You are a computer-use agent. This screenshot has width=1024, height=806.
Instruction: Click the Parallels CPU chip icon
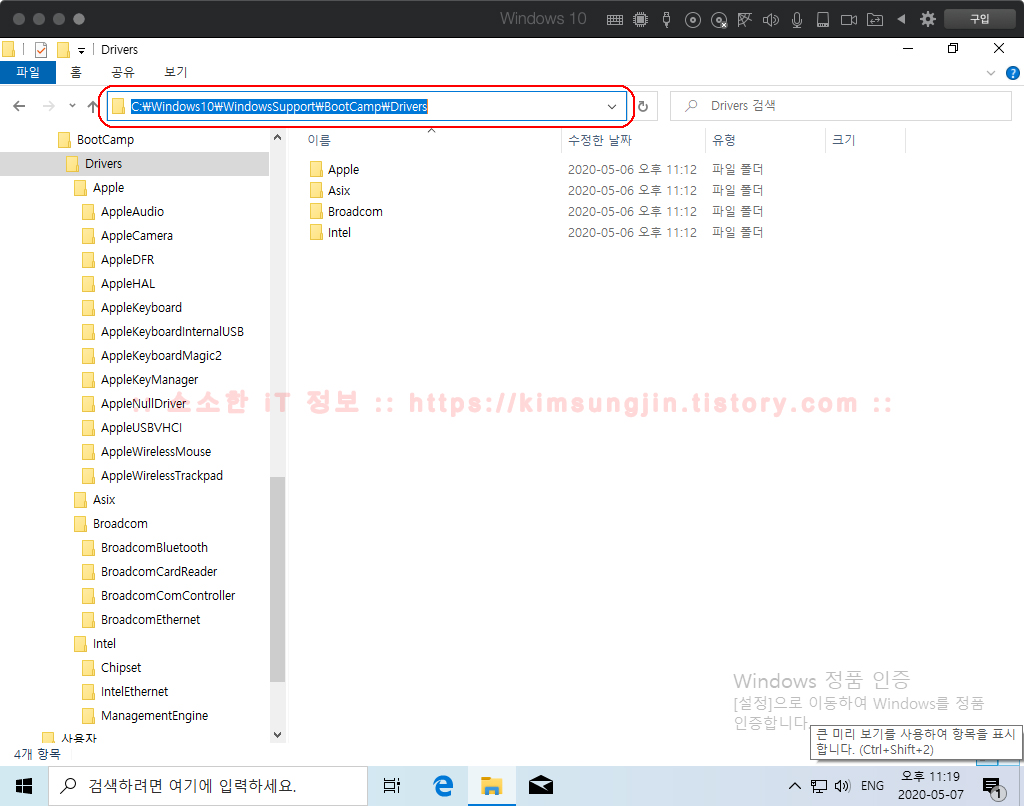(641, 20)
